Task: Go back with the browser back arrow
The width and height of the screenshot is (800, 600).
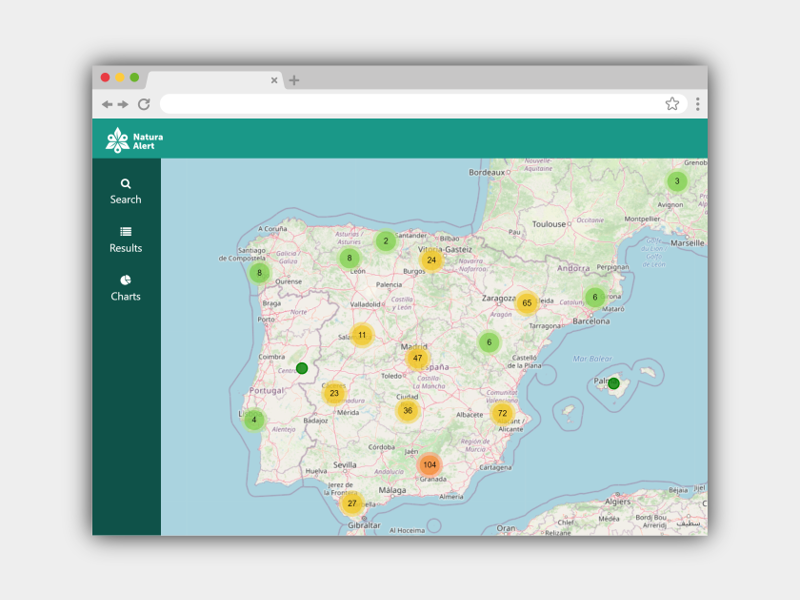Action: tap(107, 104)
